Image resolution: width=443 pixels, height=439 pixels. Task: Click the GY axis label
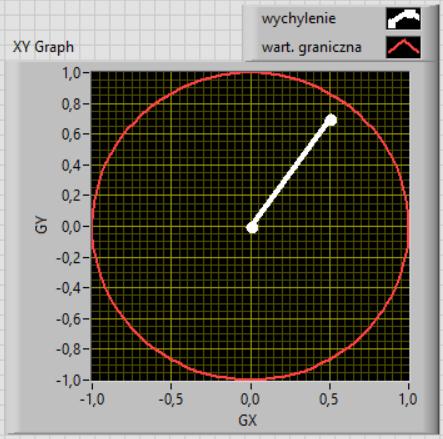pos(42,225)
